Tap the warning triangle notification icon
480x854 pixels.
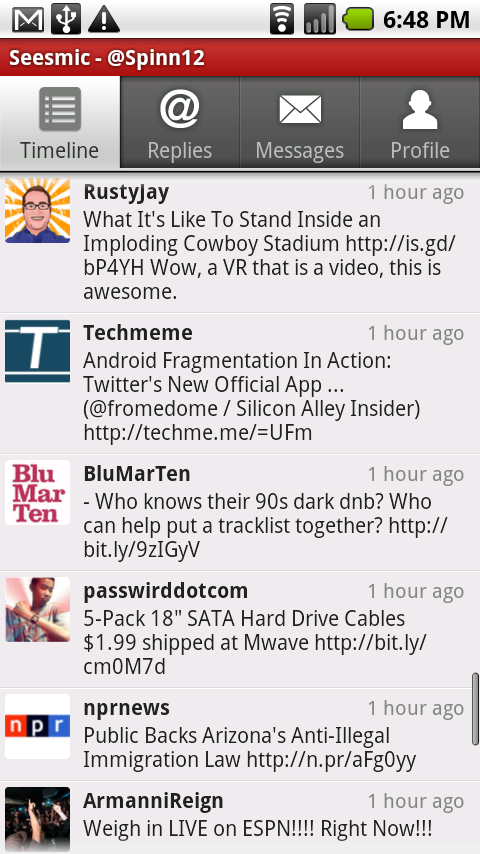pos(104,20)
